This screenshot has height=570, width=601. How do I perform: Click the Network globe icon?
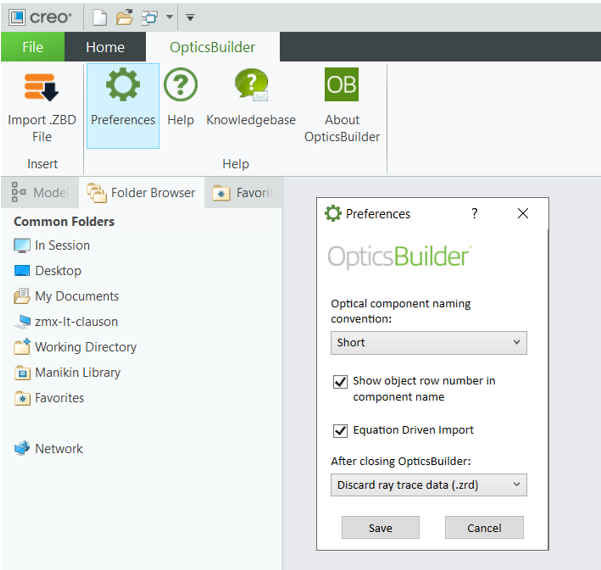(x=22, y=448)
